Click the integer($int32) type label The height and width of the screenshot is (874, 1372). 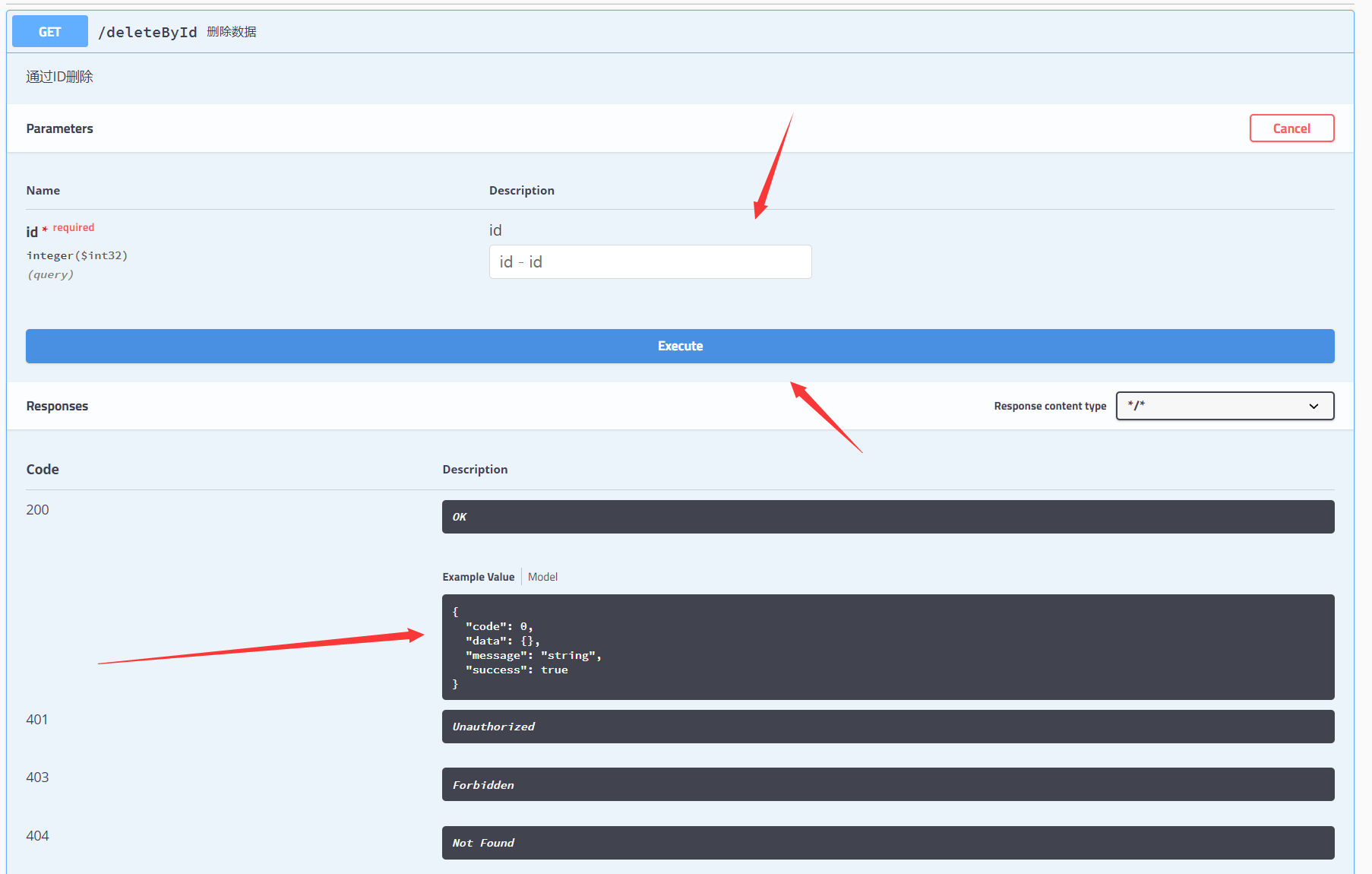(77, 255)
